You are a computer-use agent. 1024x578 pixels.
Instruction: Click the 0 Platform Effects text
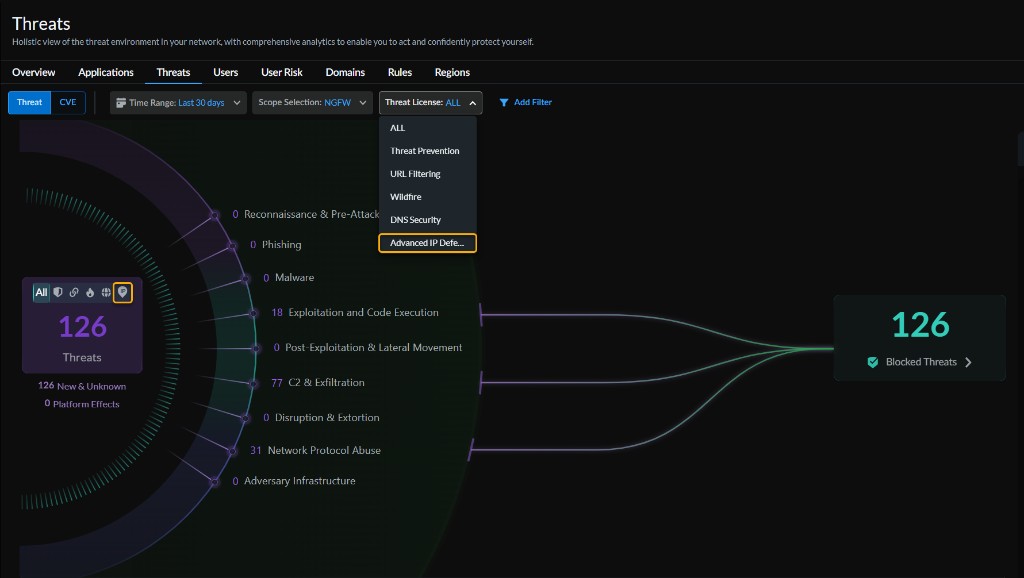(82, 404)
